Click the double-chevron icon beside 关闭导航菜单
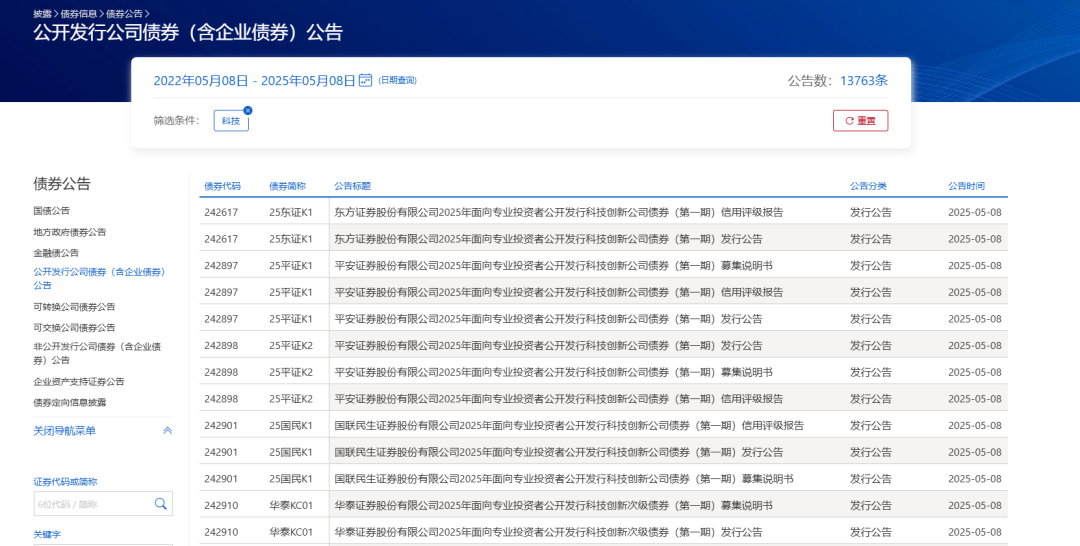 [x=167, y=431]
